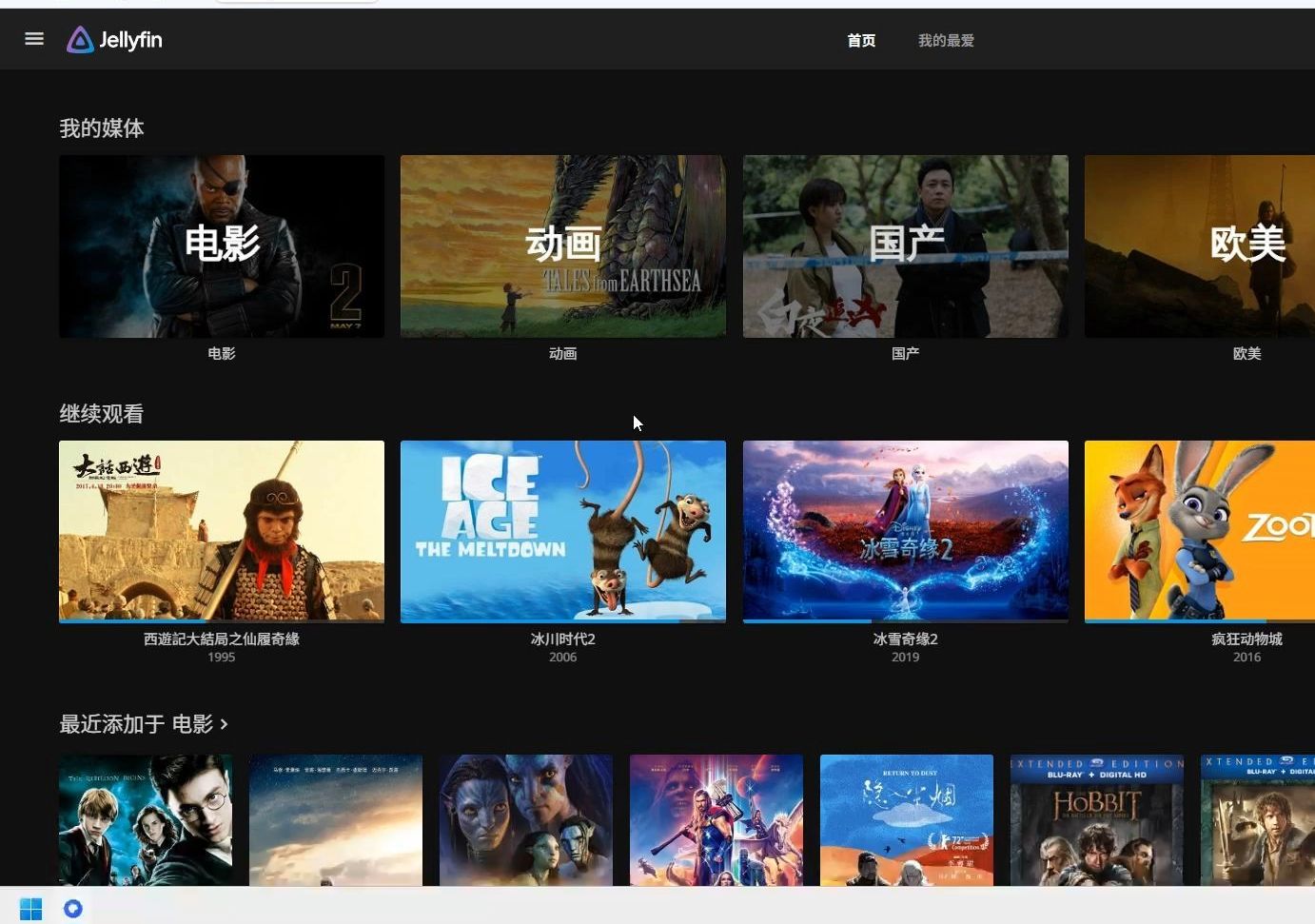Click the progress bar under 西遊記大結局之仙履奇緣

(222, 620)
